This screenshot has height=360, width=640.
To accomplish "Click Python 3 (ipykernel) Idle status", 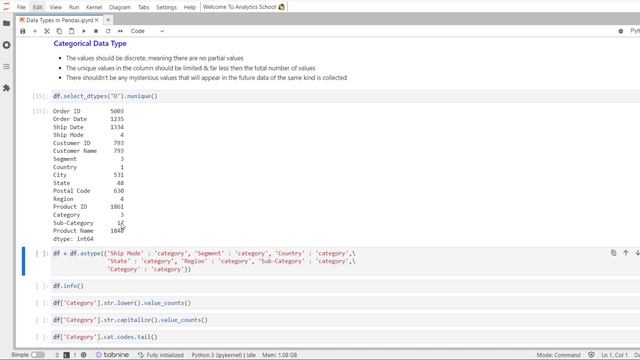I will (x=224, y=355).
